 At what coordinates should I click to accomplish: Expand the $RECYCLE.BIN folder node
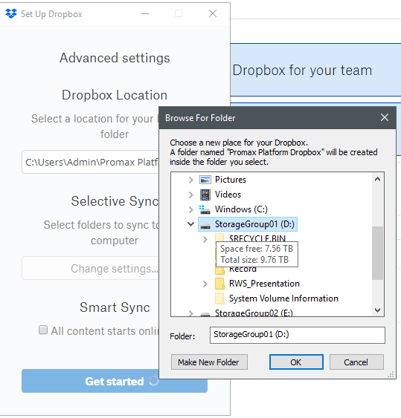pyautogui.click(x=205, y=239)
